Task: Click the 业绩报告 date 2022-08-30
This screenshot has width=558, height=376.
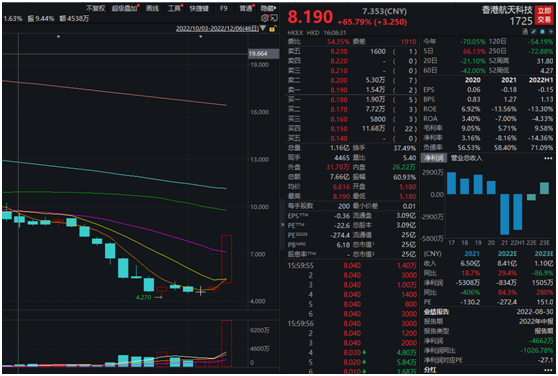Action: tap(535, 312)
